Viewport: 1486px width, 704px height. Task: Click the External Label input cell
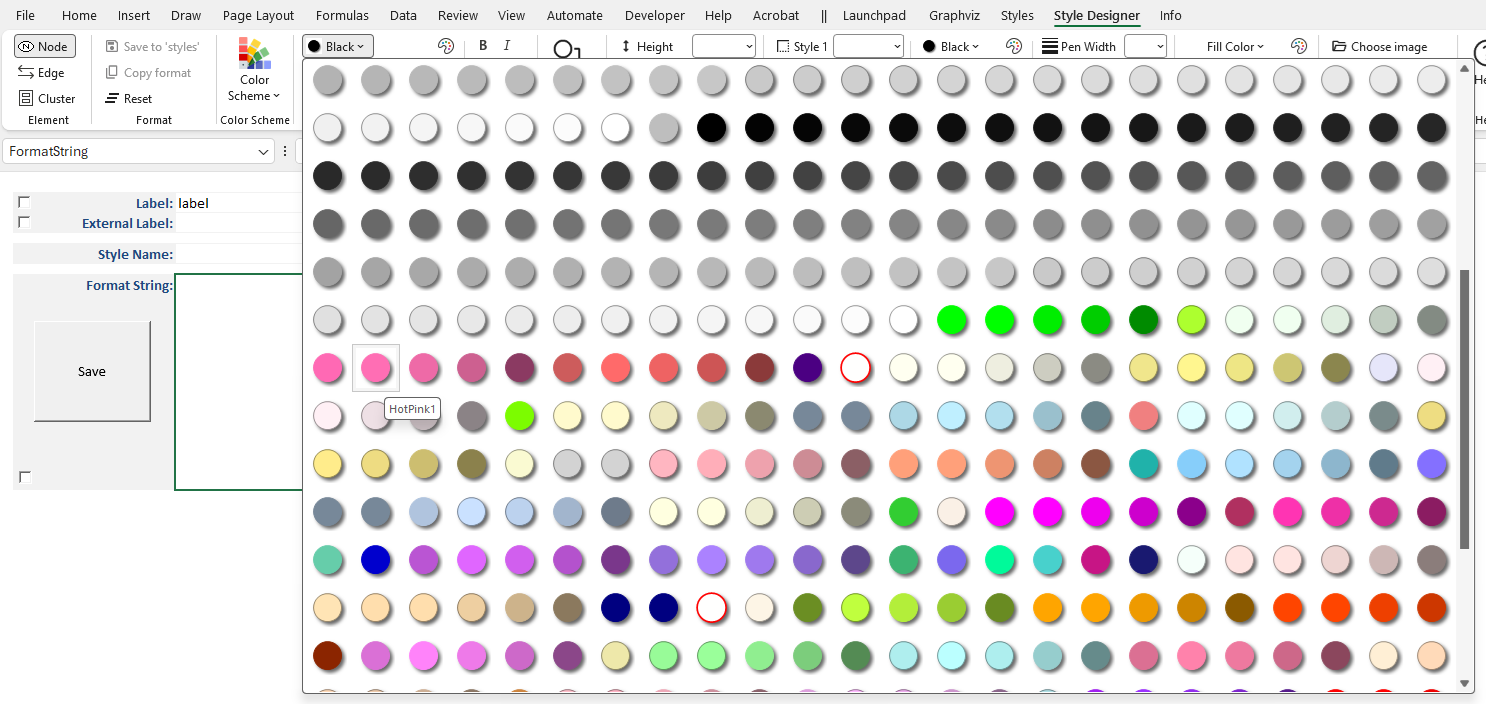point(238,223)
